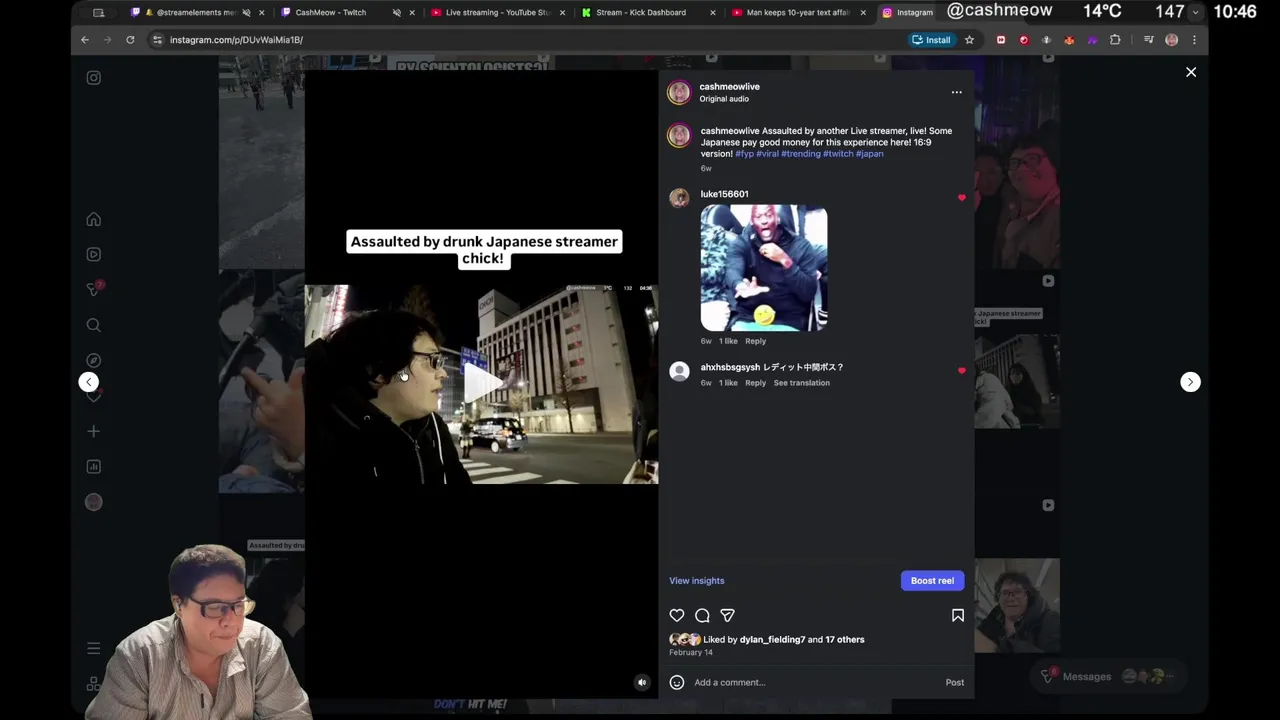Click the browser Forward arrow
This screenshot has width=1280, height=720.
tap(107, 40)
